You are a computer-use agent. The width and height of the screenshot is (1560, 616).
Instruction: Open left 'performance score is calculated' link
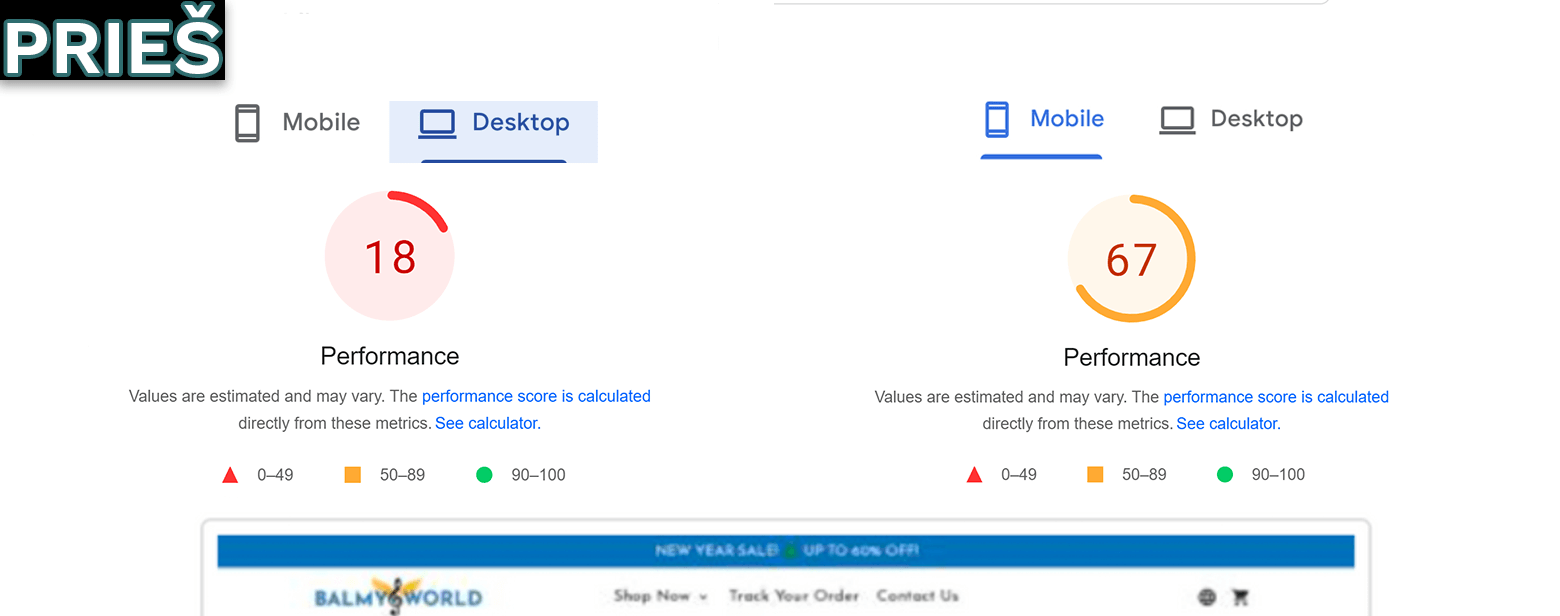[x=536, y=396]
